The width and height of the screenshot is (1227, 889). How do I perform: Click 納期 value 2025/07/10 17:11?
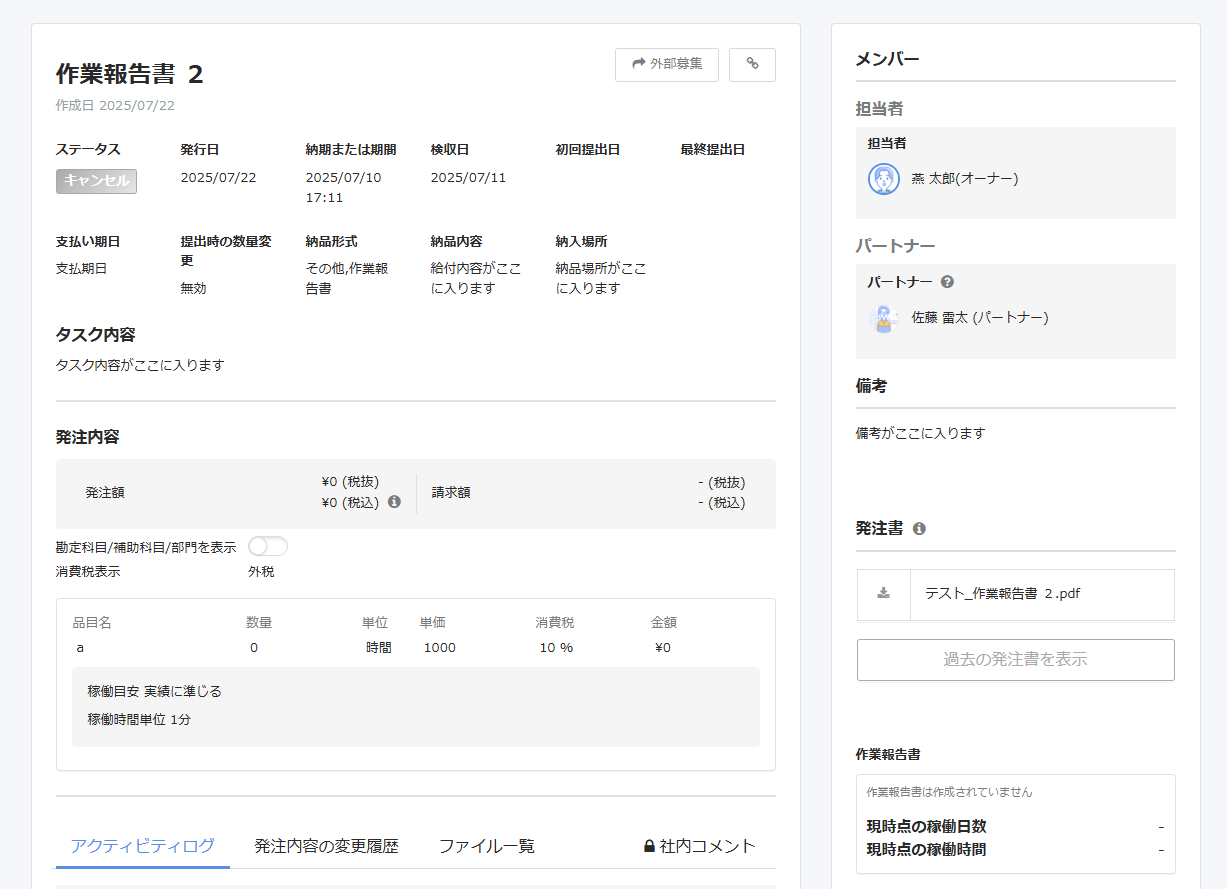click(x=343, y=188)
